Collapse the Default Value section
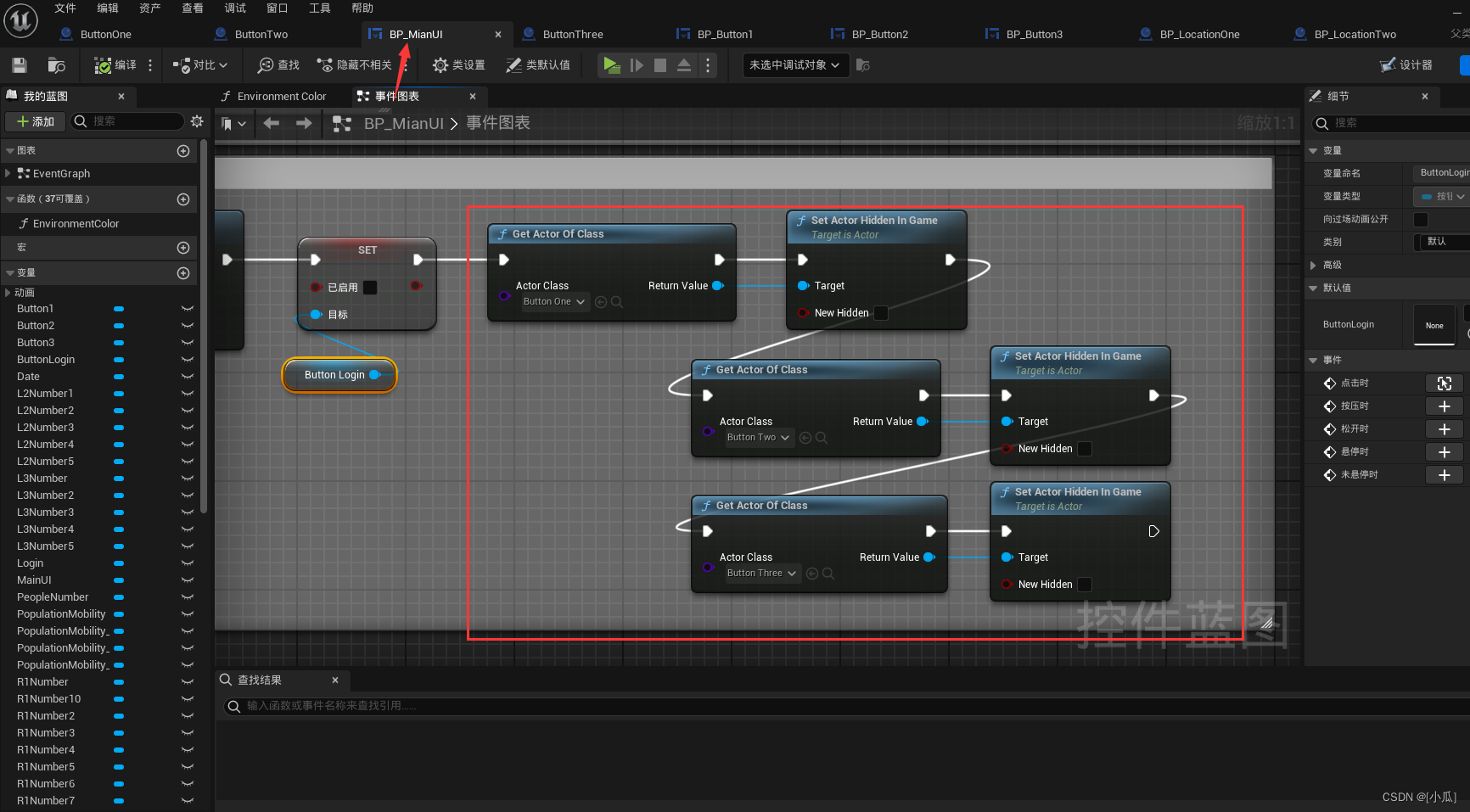This screenshot has height=812, width=1470. click(x=1313, y=288)
